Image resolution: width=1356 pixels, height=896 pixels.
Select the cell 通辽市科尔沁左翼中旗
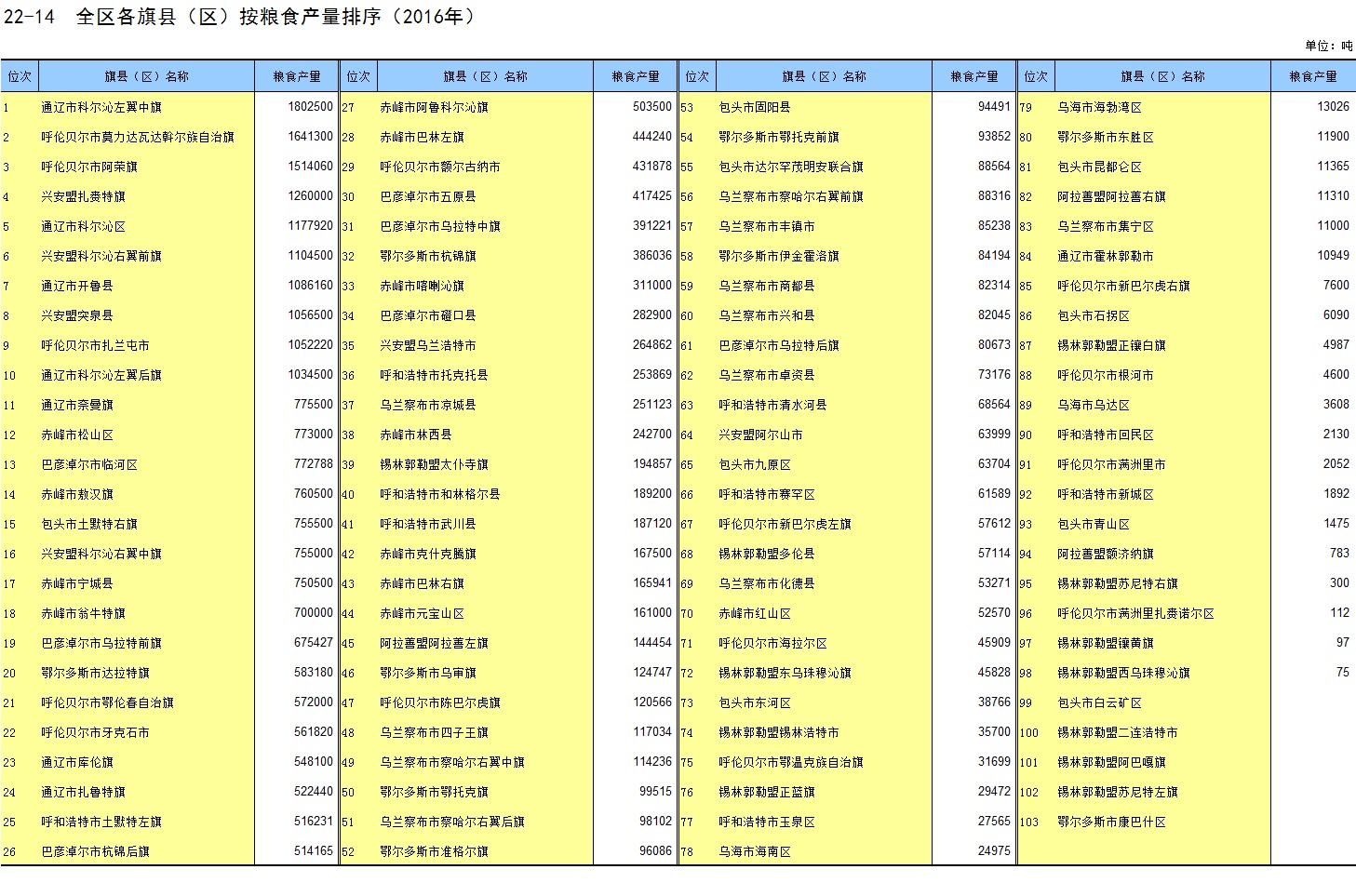(x=101, y=107)
